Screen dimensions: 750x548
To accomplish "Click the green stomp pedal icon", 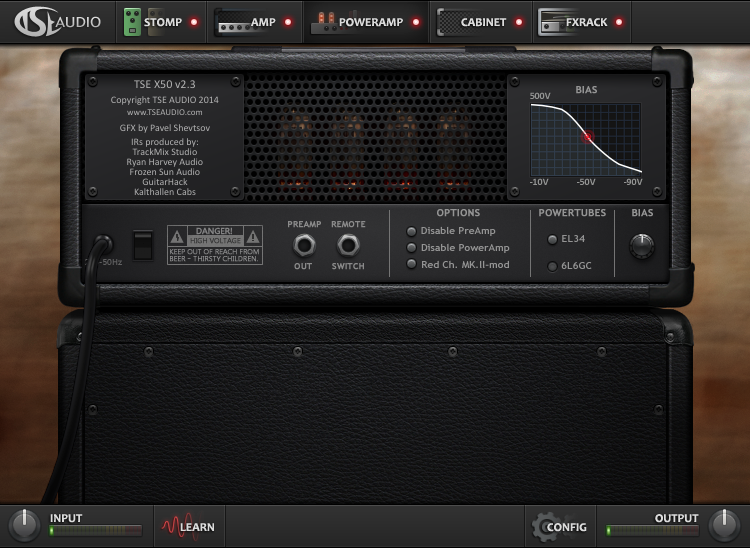I will point(132,22).
